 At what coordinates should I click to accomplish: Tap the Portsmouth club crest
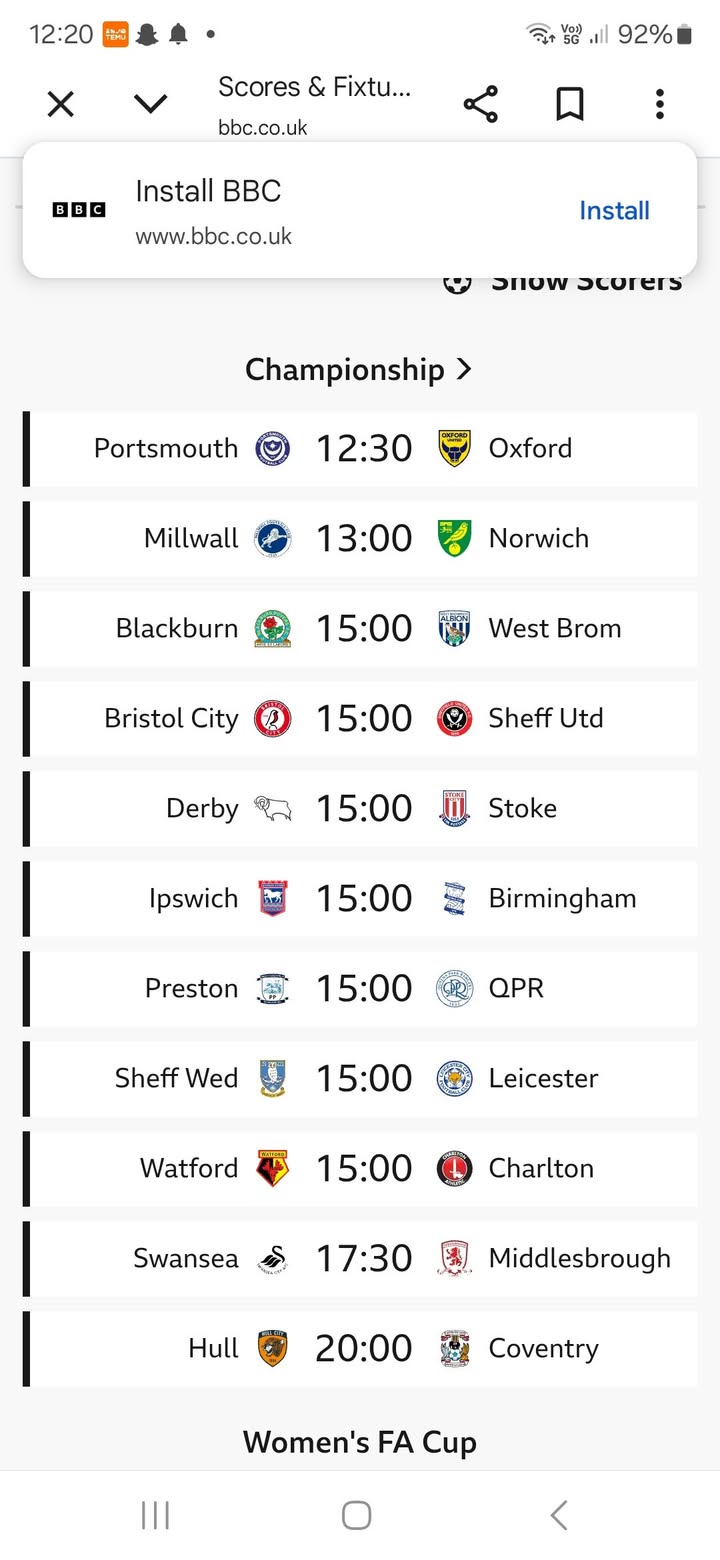tap(272, 449)
